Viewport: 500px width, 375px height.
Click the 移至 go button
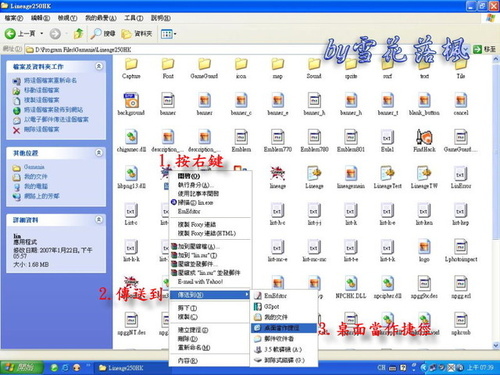[x=484, y=49]
